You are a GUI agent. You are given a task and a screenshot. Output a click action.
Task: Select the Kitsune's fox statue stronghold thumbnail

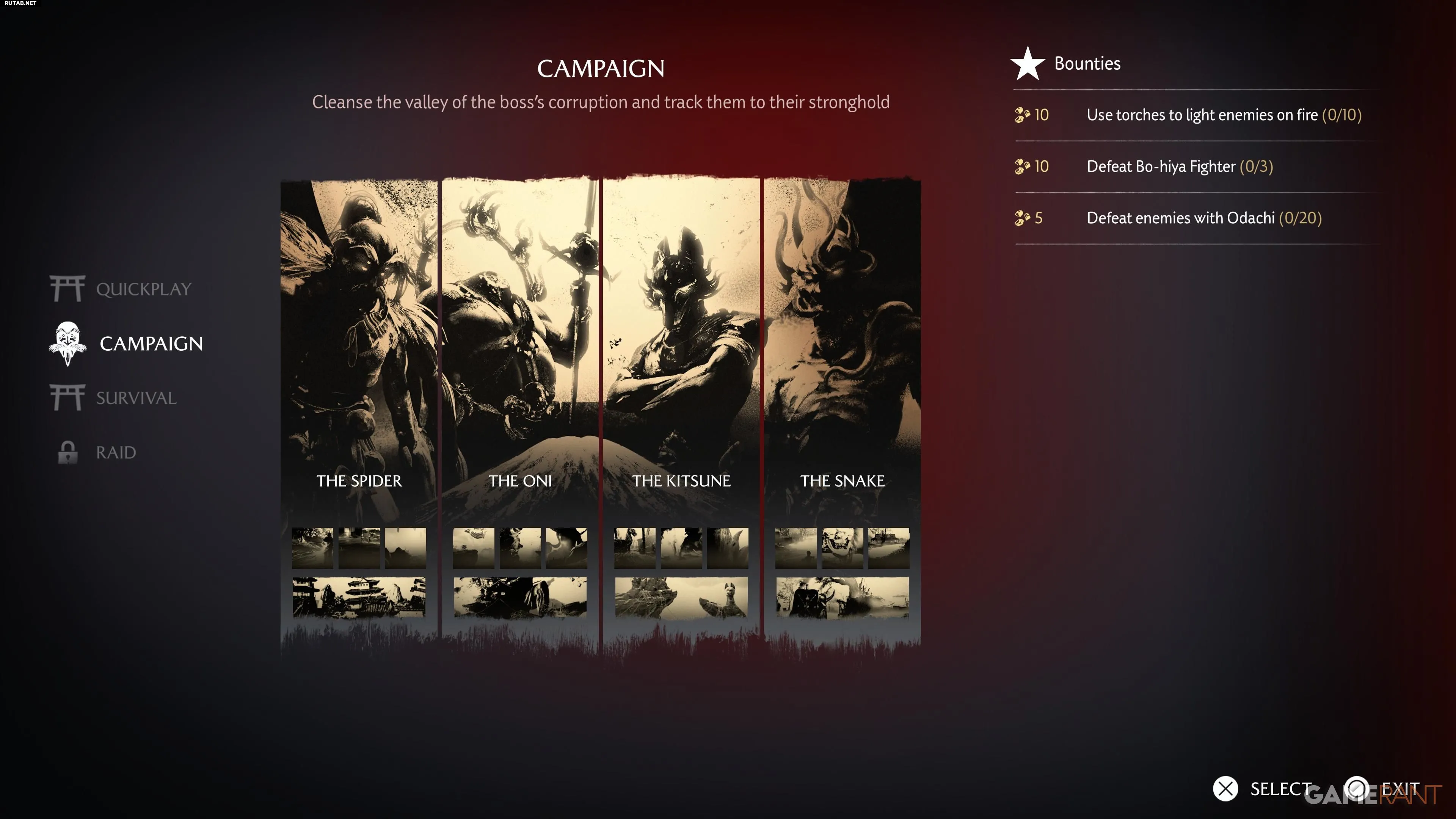pos(681,597)
